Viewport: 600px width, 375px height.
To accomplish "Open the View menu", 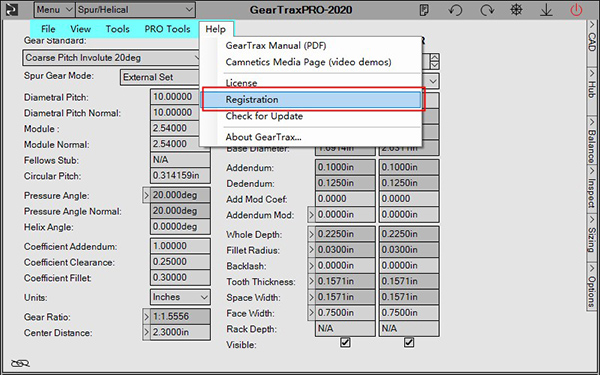I will [x=80, y=29].
